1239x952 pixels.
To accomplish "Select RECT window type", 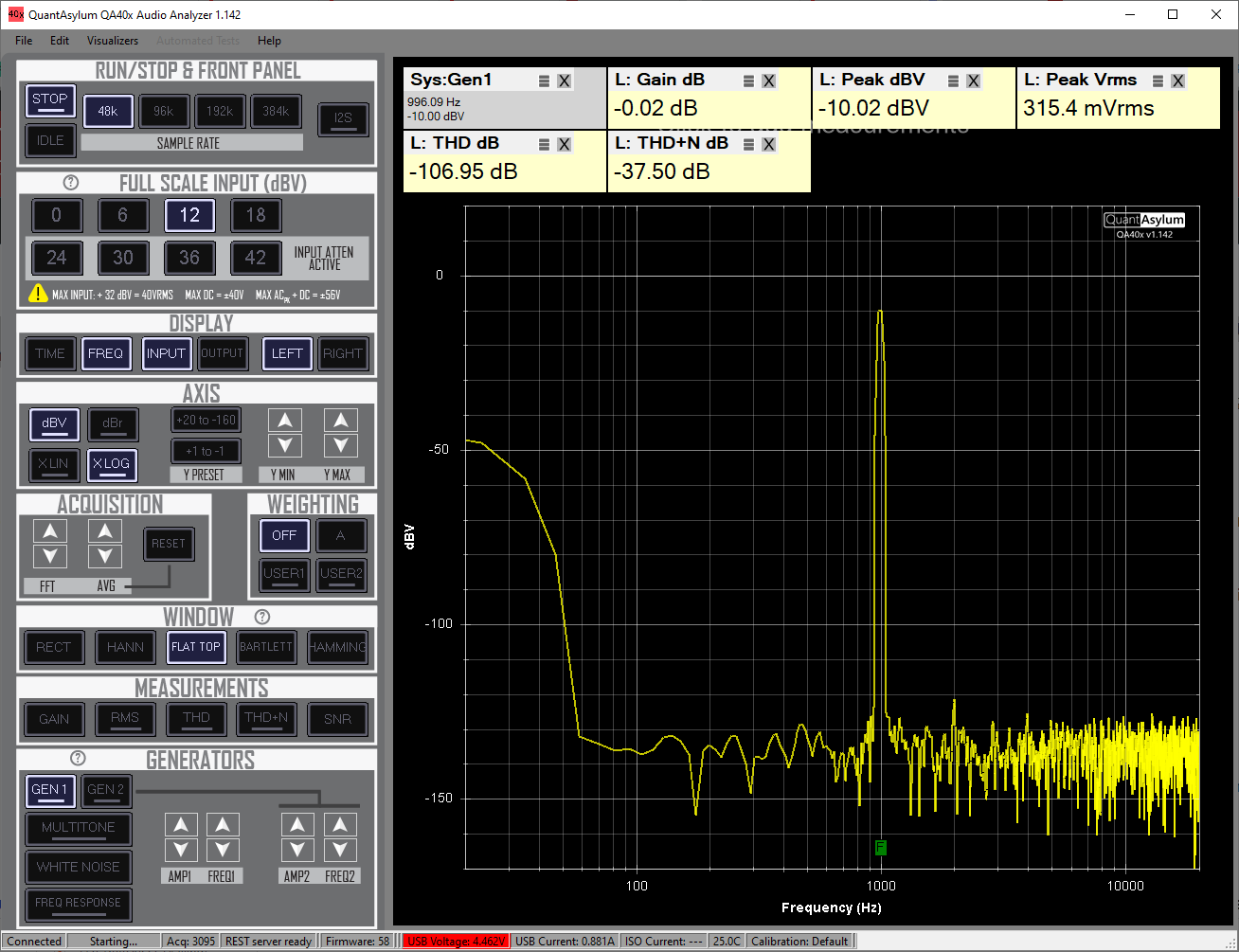I will [54, 647].
